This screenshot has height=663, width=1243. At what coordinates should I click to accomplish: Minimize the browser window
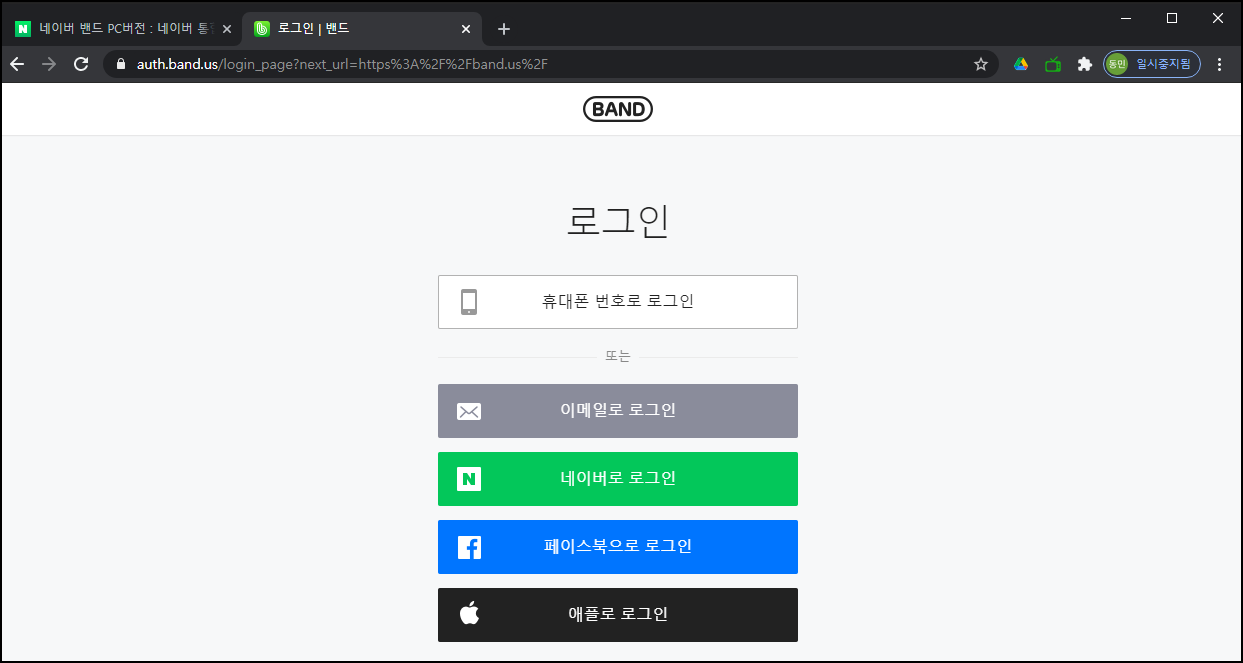click(x=1126, y=18)
